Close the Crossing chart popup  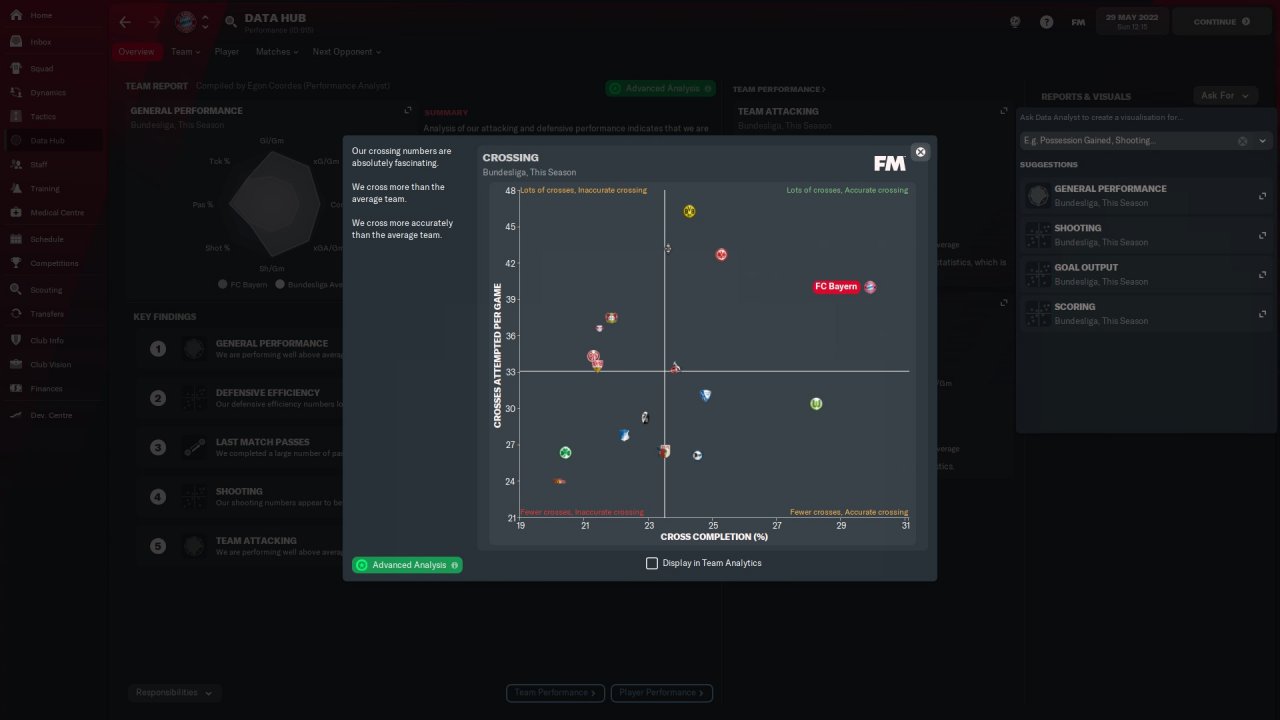coord(920,152)
